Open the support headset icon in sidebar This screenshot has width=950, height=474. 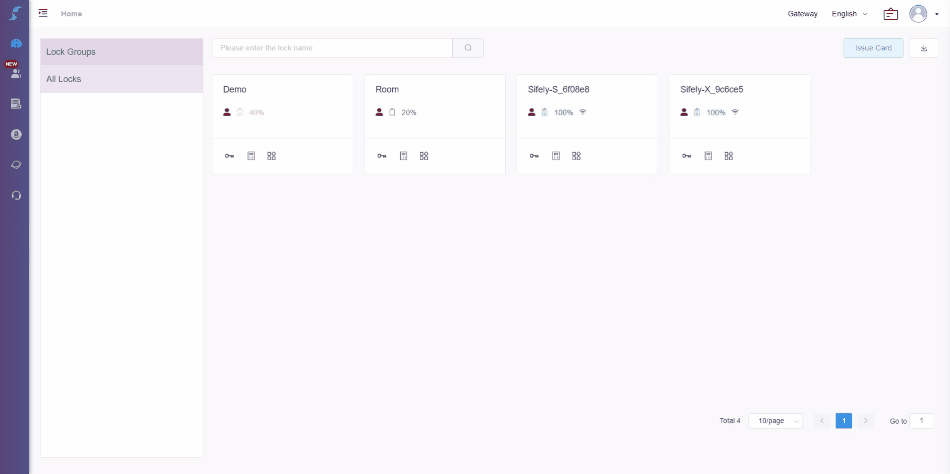pos(16,195)
